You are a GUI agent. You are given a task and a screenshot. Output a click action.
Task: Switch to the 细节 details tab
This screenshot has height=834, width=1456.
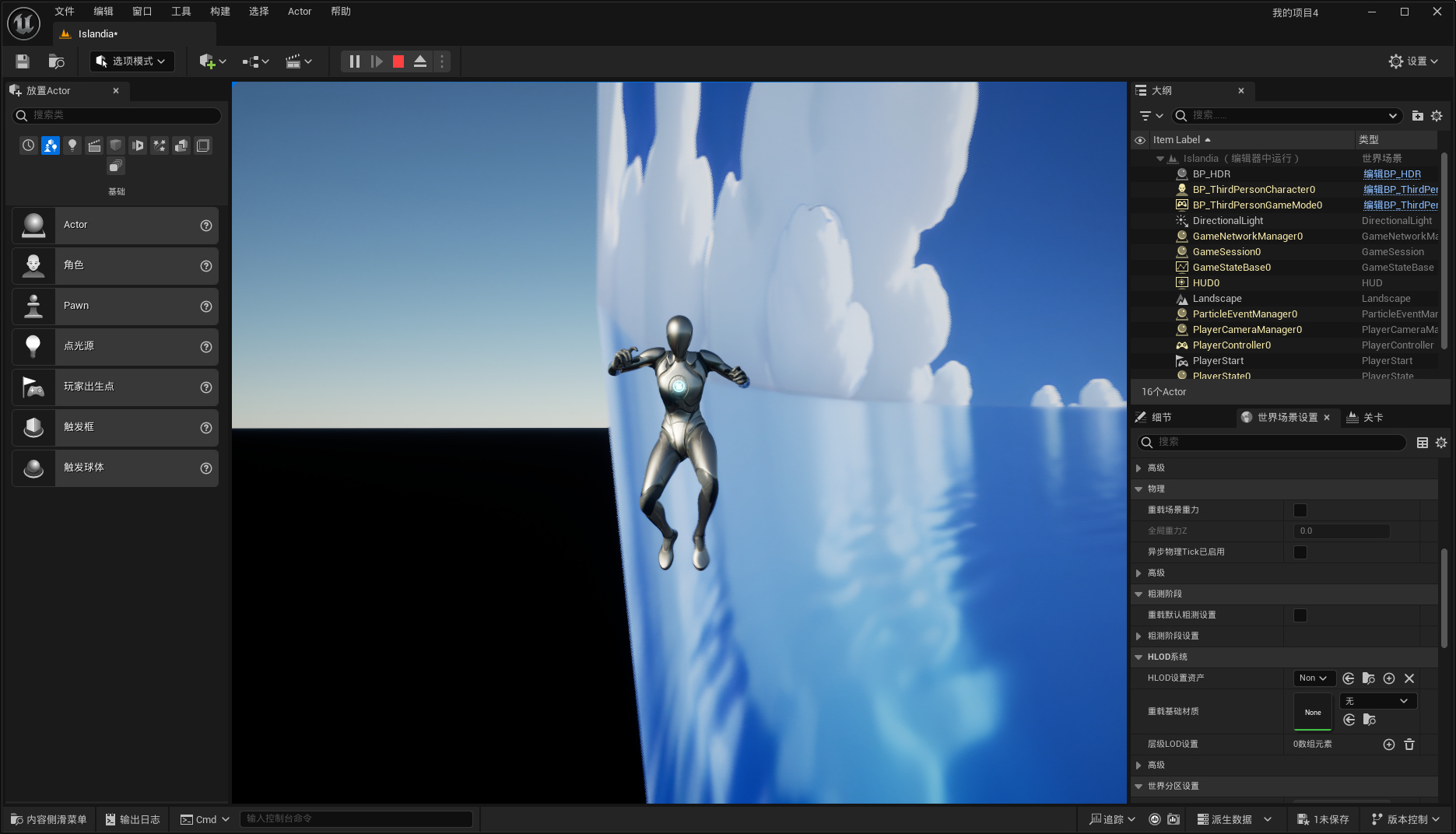coord(1153,418)
